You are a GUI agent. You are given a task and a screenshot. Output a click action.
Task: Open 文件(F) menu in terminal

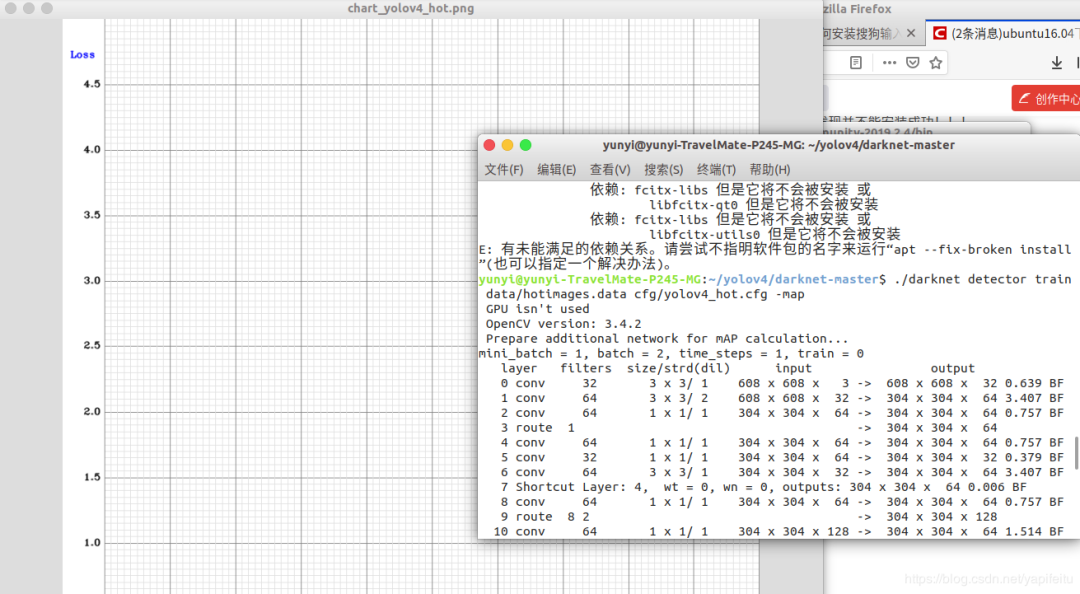point(504,169)
